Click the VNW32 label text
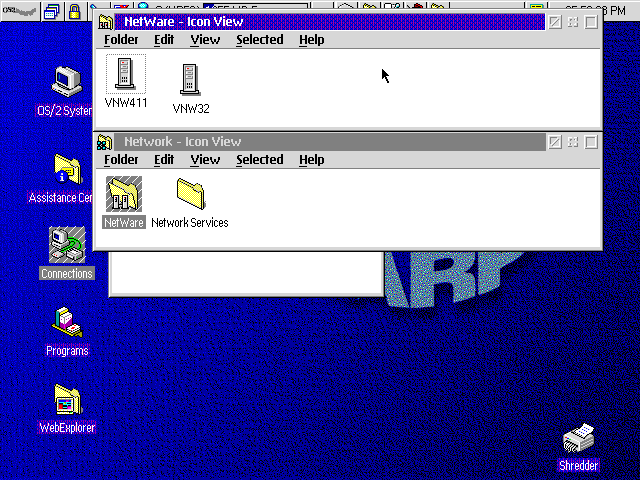 coord(191,109)
